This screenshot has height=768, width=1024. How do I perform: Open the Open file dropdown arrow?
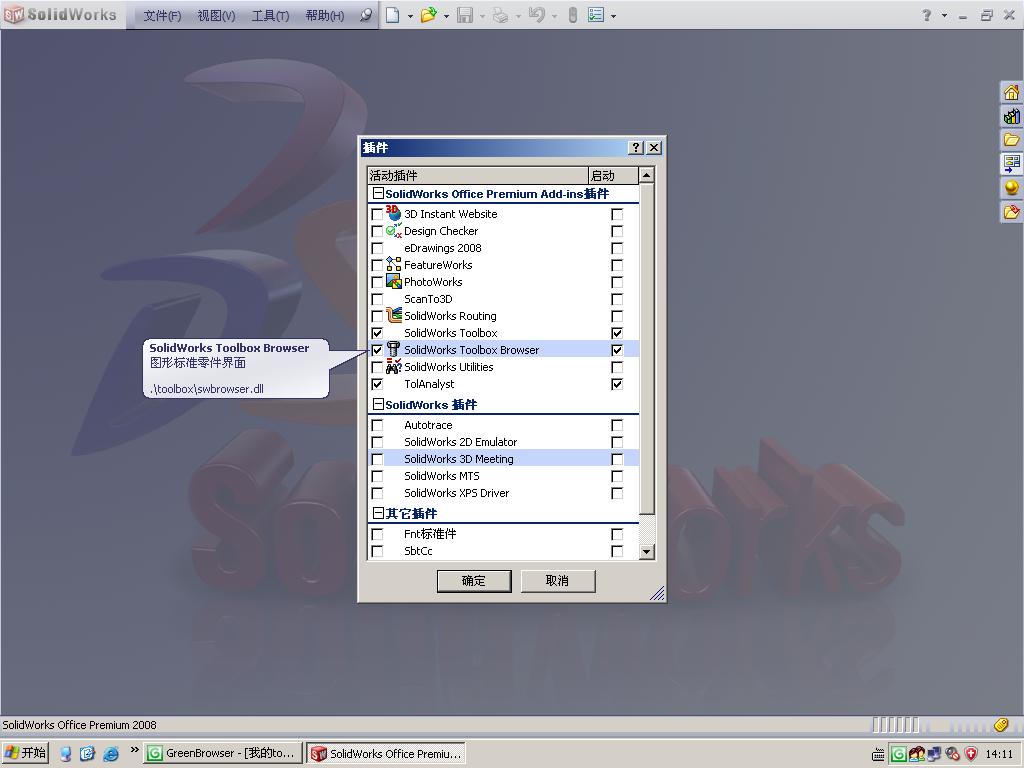pos(446,16)
